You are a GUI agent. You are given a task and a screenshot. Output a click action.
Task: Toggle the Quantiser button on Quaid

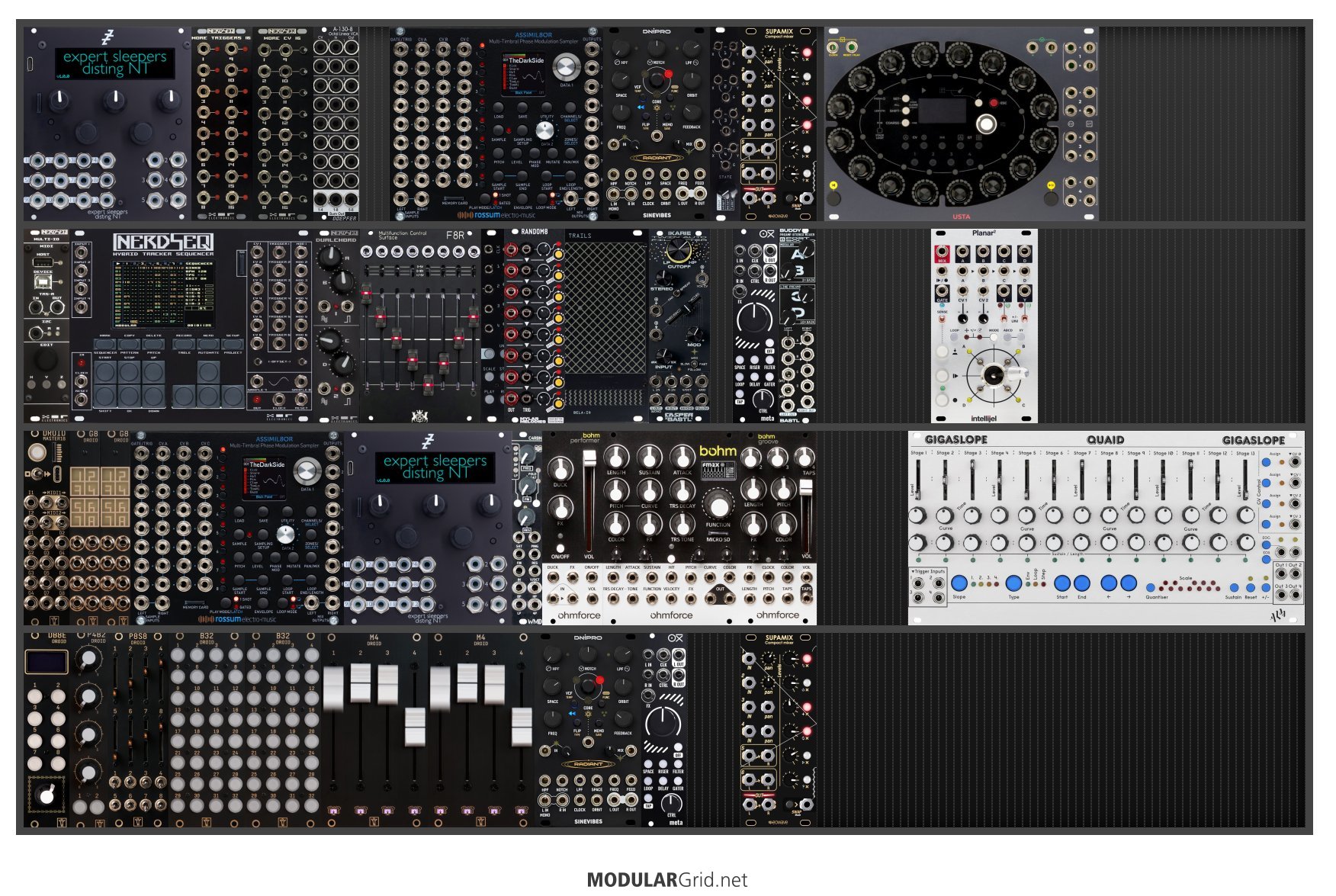1151,589
